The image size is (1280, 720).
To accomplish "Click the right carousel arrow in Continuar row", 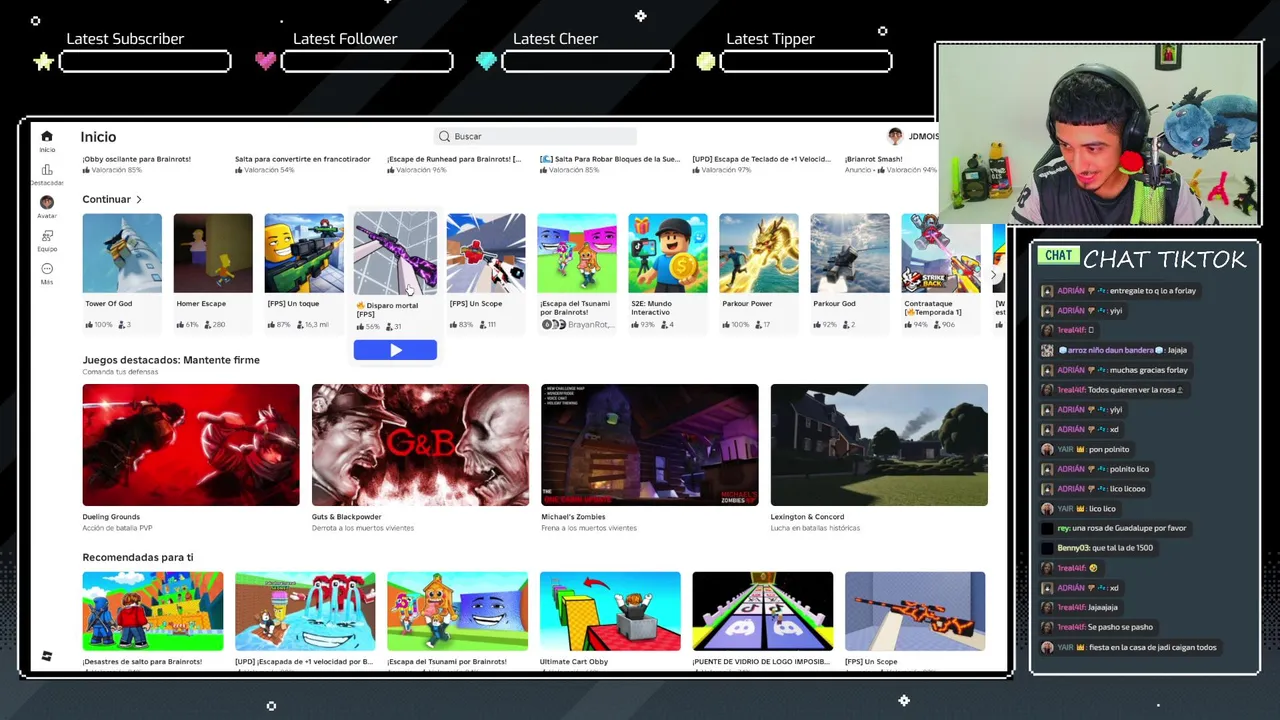I will pos(992,274).
